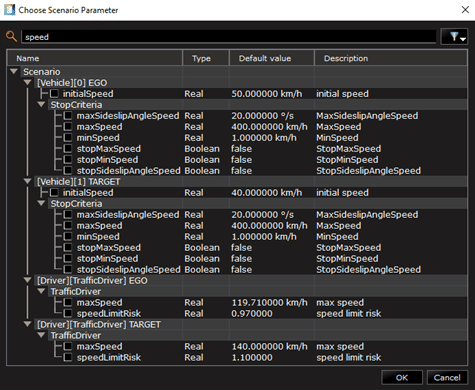Check stopSideslipAngleSpeed under EGO StopCriteria
The image size is (475, 390).
pos(68,171)
